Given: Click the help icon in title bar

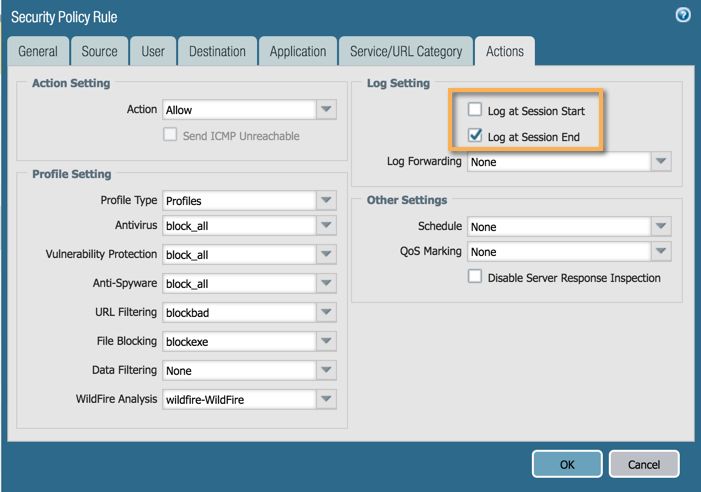Looking at the screenshot, I should 683,16.
